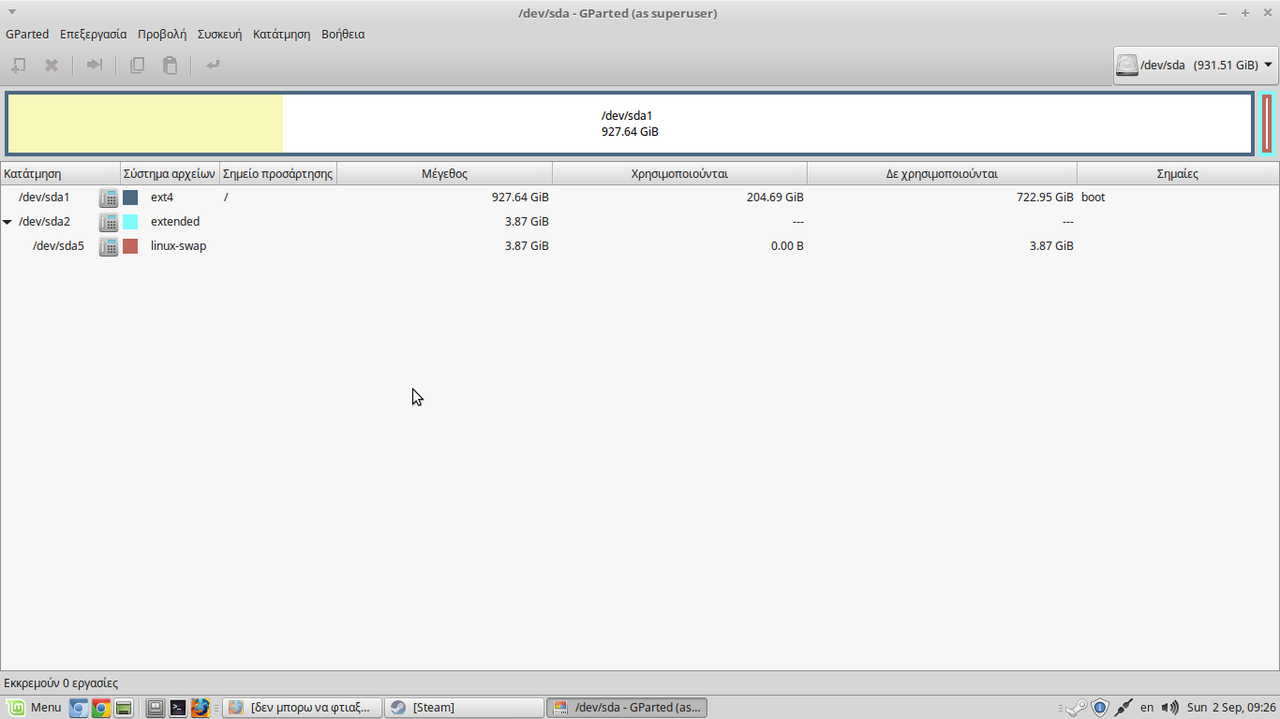Click the GParted taskbar window button
1280x719 pixels.
point(627,708)
